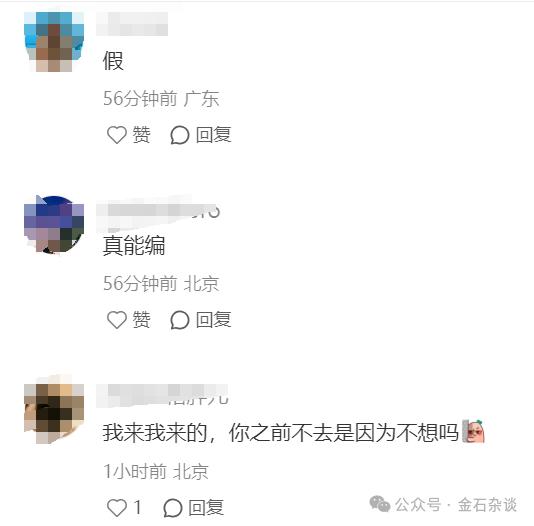Tap heart icon with 1 like

pos(117,508)
